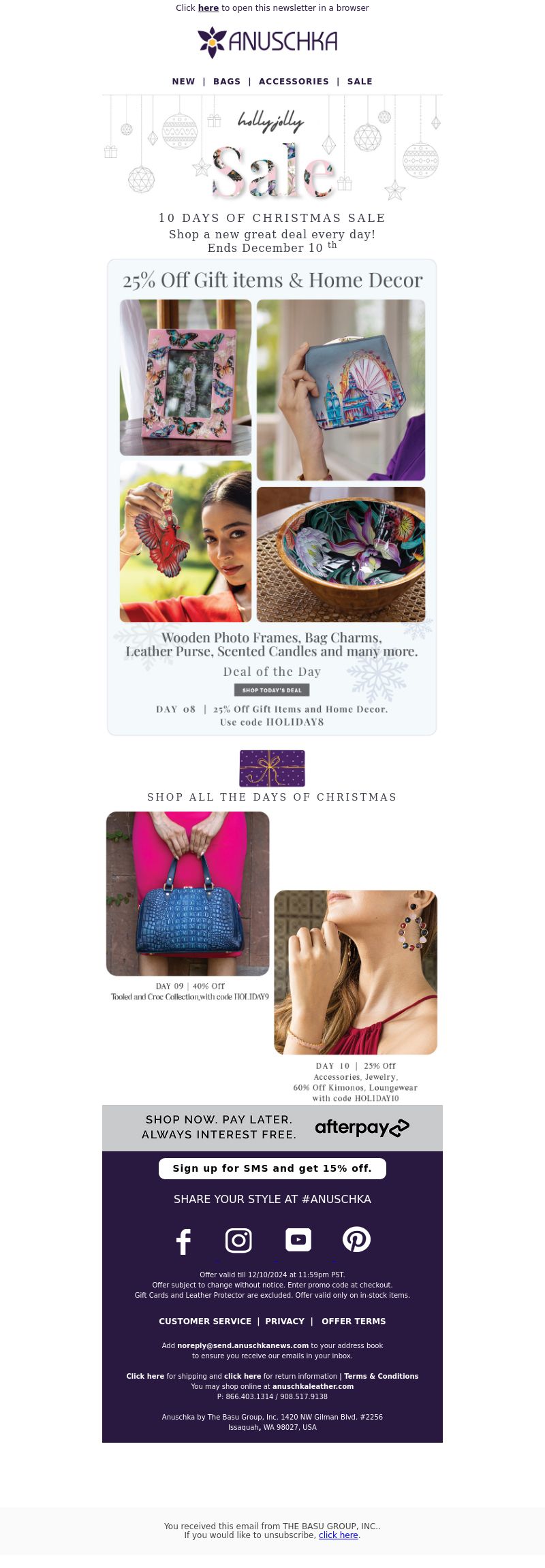Click the unsubscribe 'click here' link
Image resolution: width=545 pixels, height=1568 pixels.
[339, 1535]
